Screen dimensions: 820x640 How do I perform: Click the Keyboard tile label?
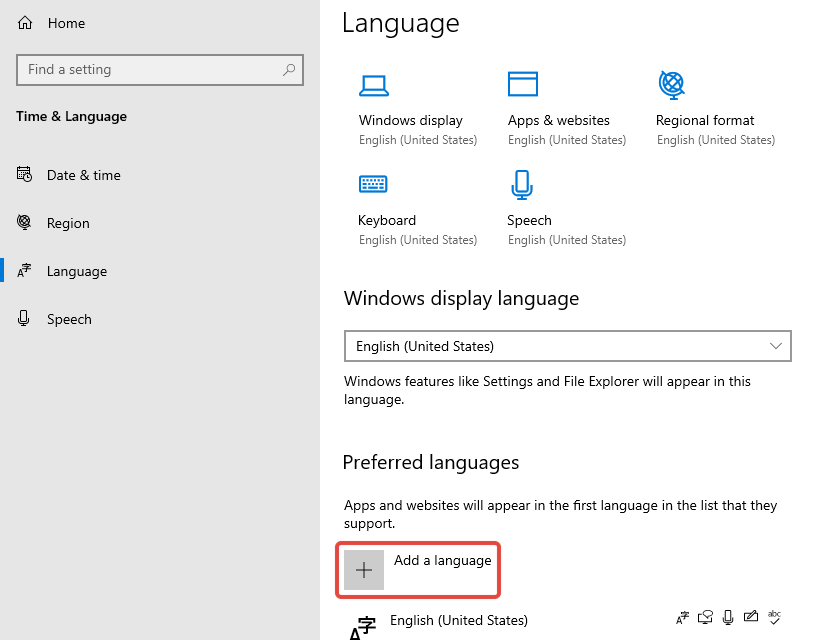[387, 220]
